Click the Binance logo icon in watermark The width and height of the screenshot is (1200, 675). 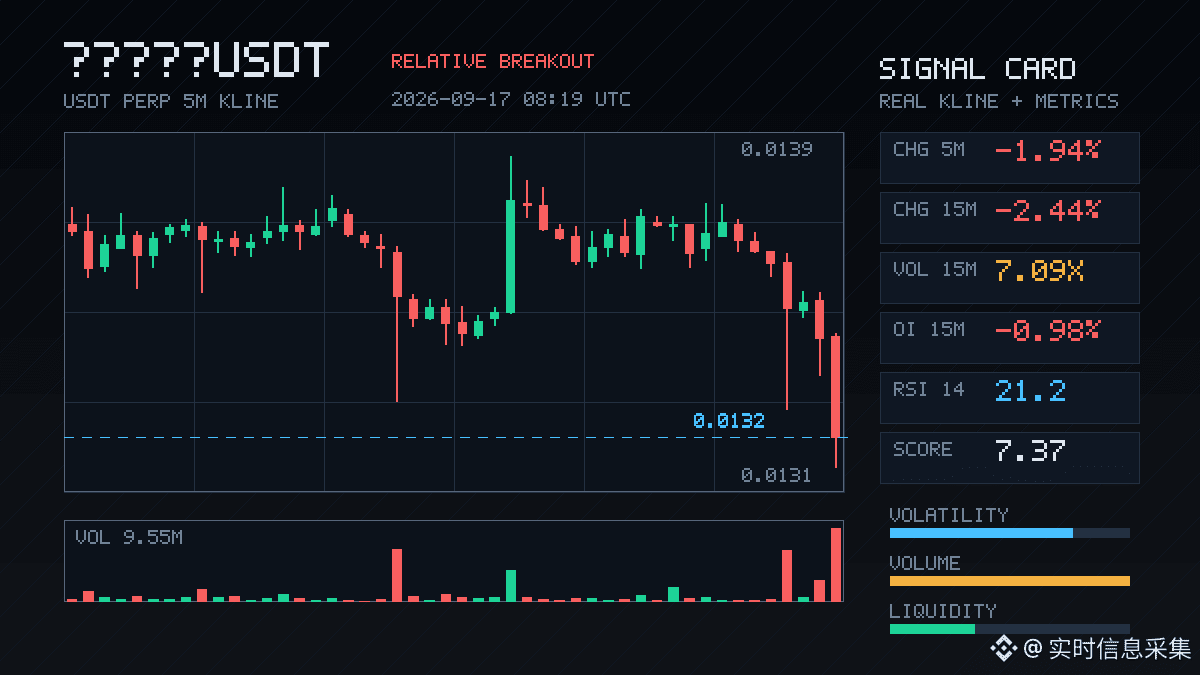1003,649
